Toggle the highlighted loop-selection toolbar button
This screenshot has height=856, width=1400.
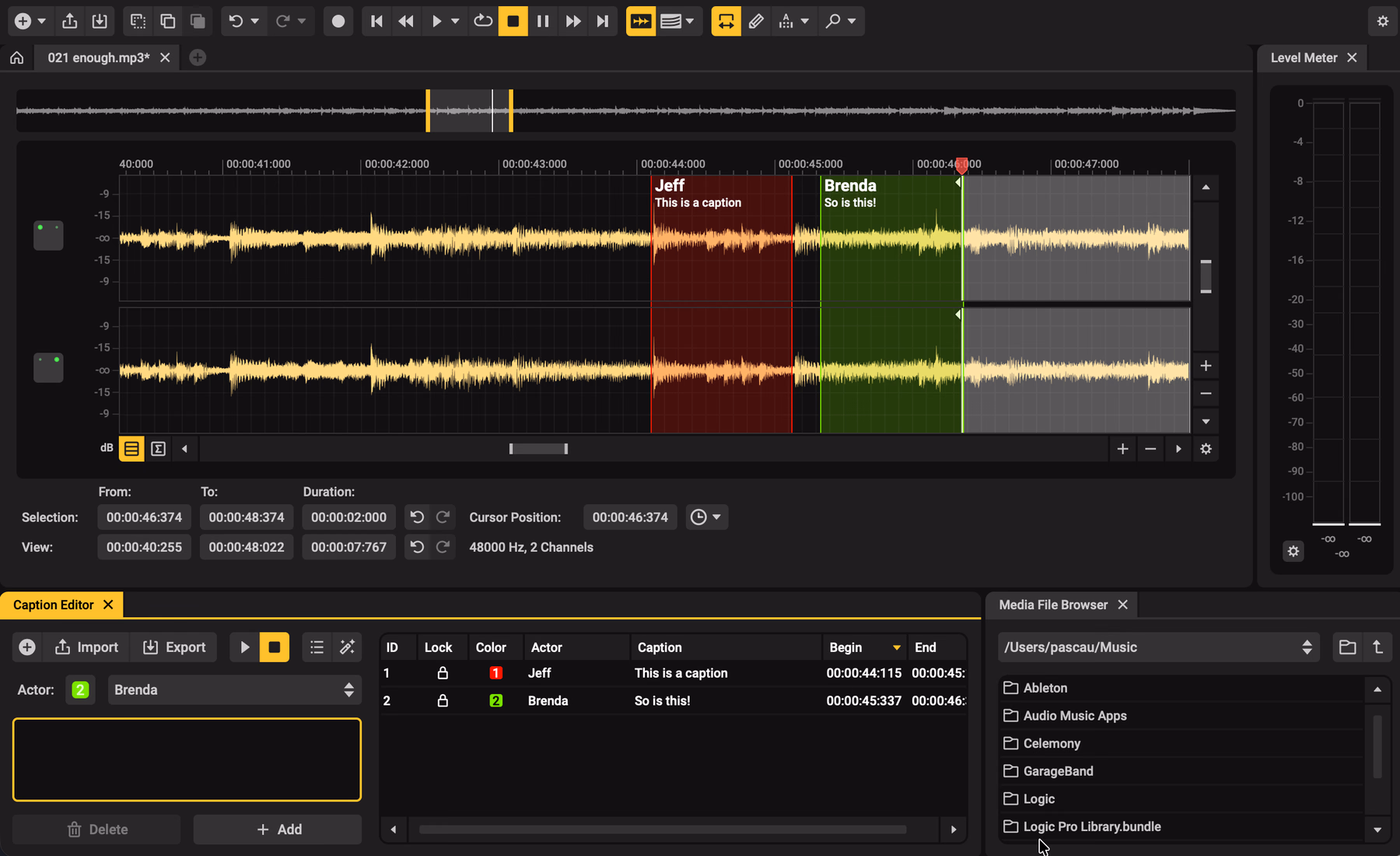(726, 21)
